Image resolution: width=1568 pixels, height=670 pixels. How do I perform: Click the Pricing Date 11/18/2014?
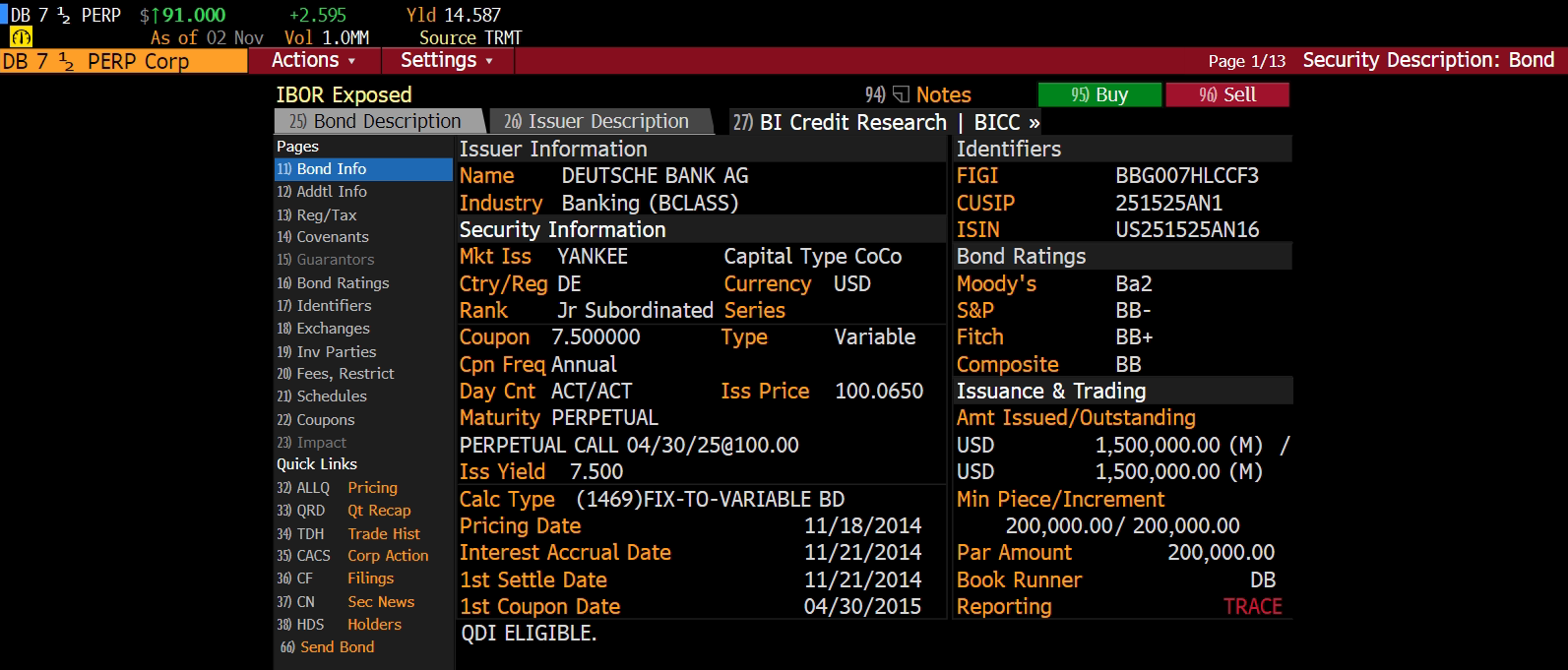coord(862,526)
